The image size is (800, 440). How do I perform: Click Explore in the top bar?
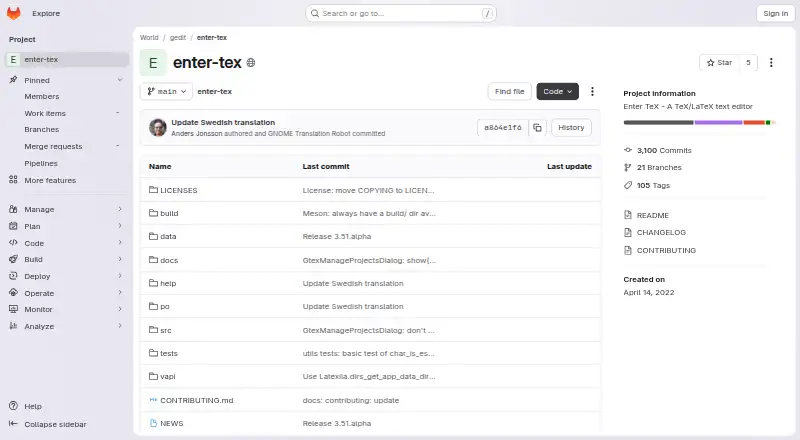point(46,13)
